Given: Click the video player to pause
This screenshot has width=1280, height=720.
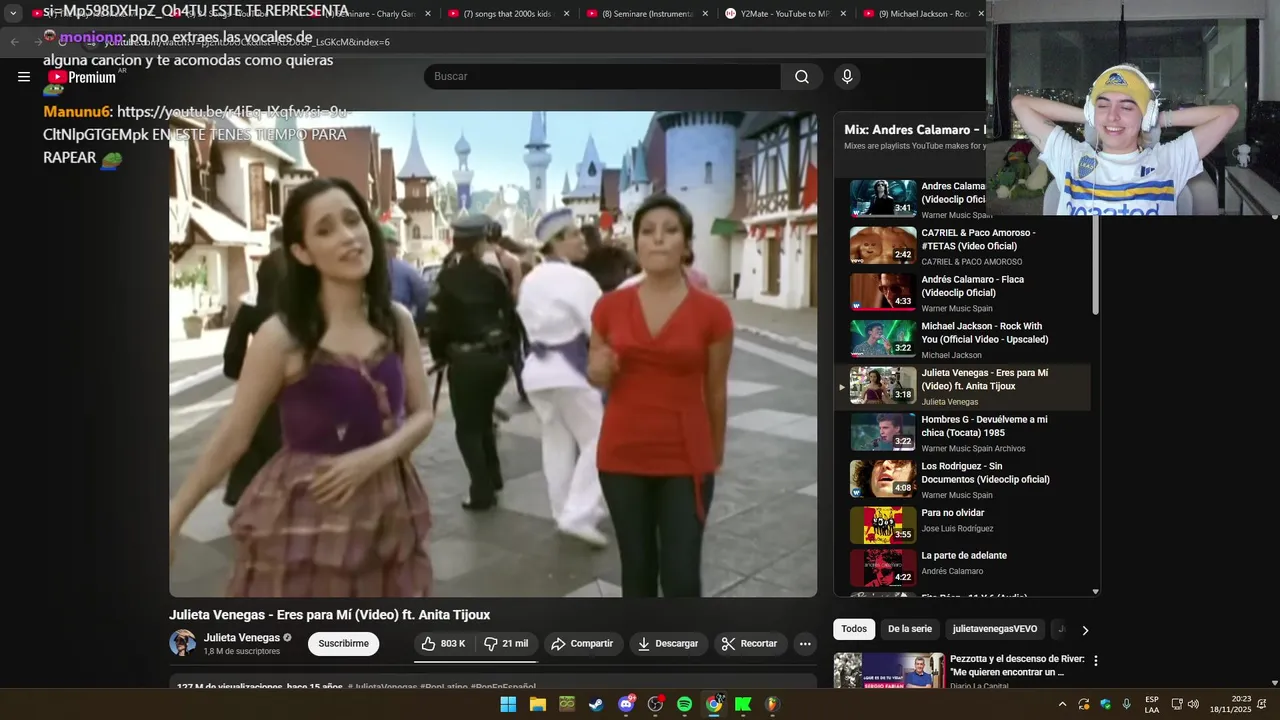Looking at the screenshot, I should tap(493, 354).
